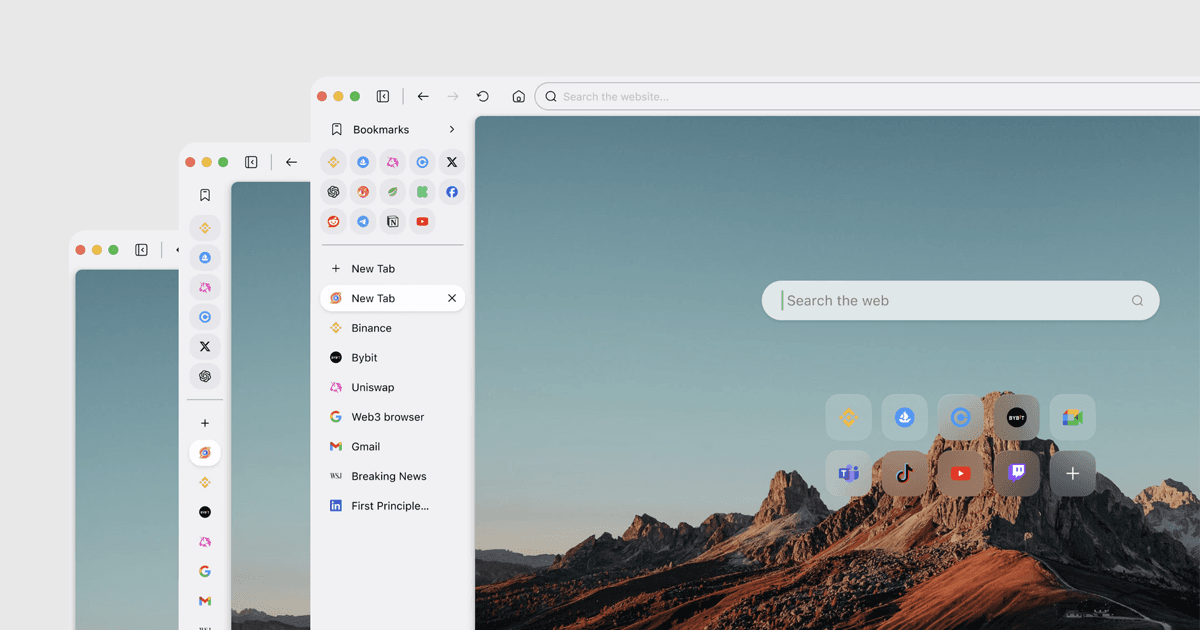Open the Coinbase speed dial tile
Screen dimensions: 1200x630
point(961,418)
